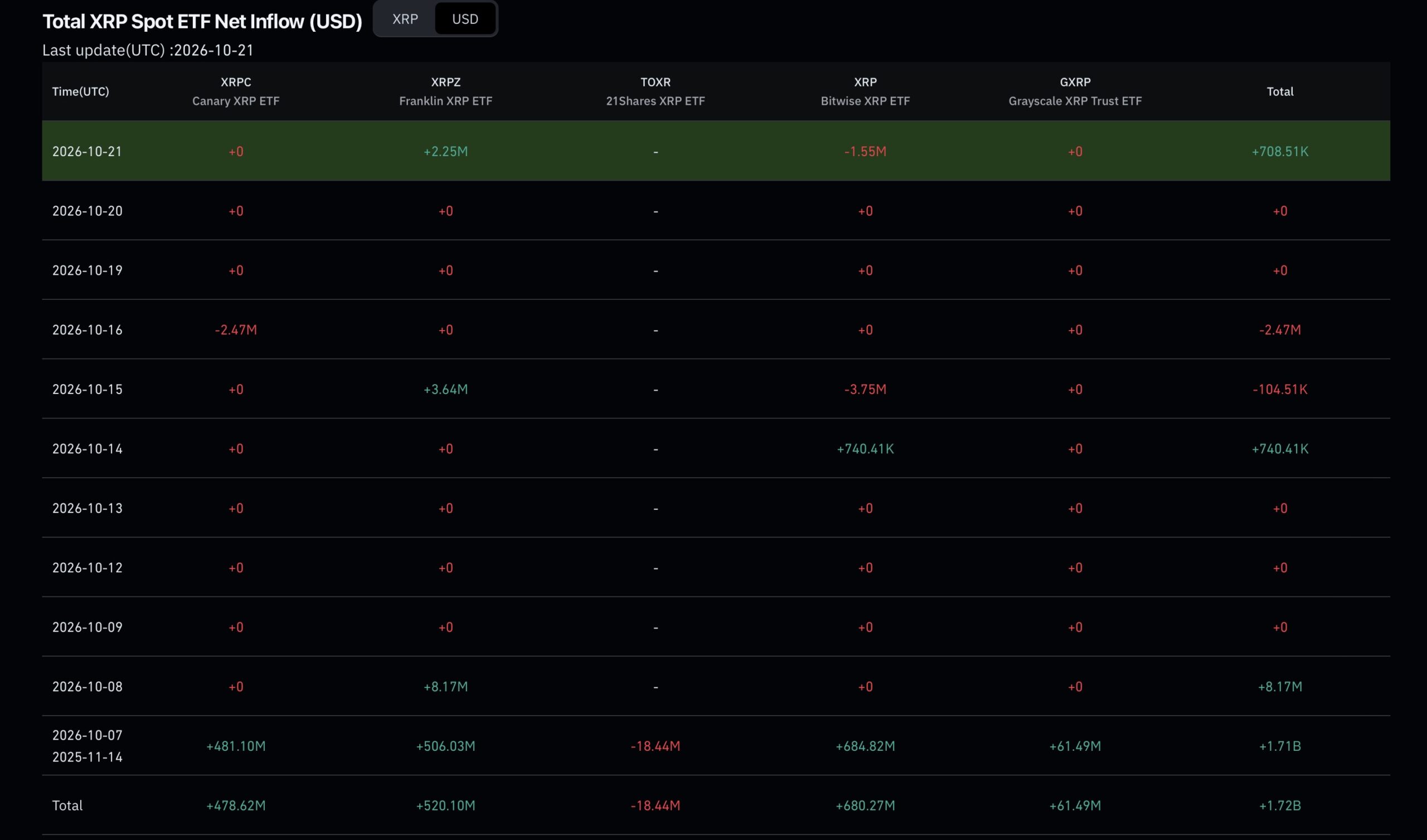The width and height of the screenshot is (1427, 840).
Task: Click the Total row label
Action: (67, 806)
